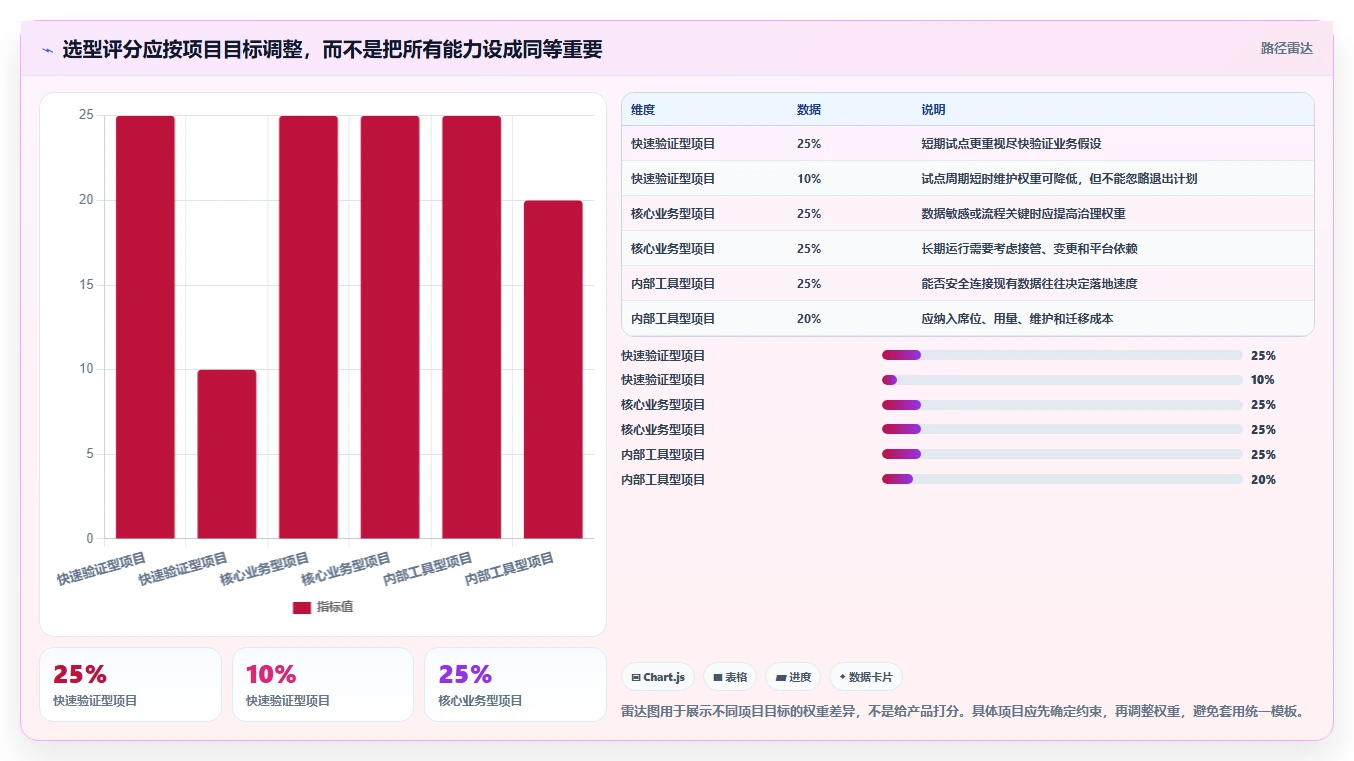This screenshot has width=1354, height=761.
Task: Select the Chart.js chip
Action: 658,677
